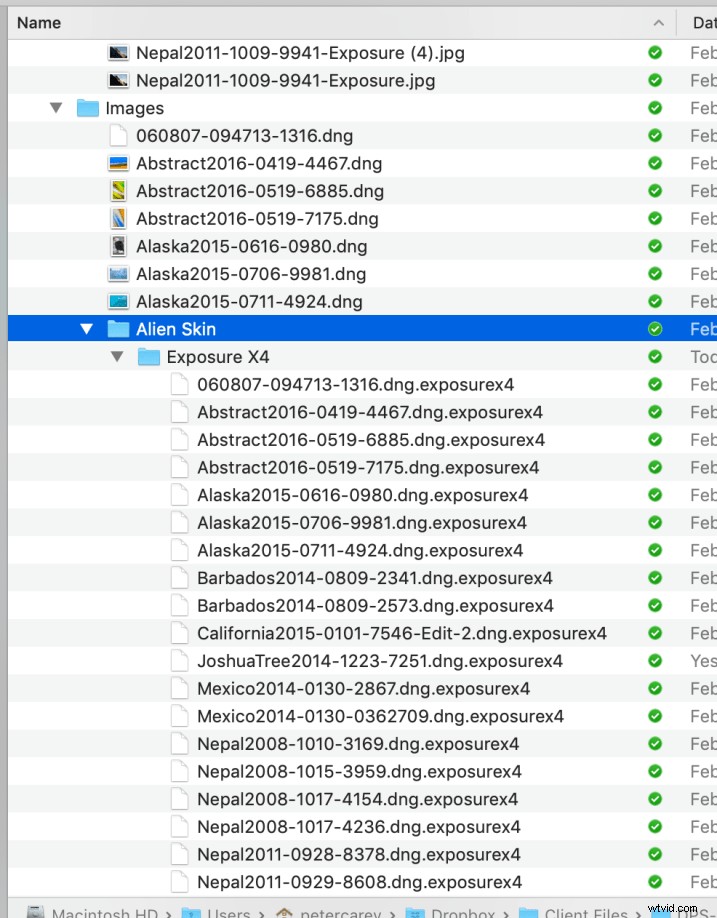Click the sort direction arrow in header
This screenshot has height=918, width=717.
(x=657, y=22)
